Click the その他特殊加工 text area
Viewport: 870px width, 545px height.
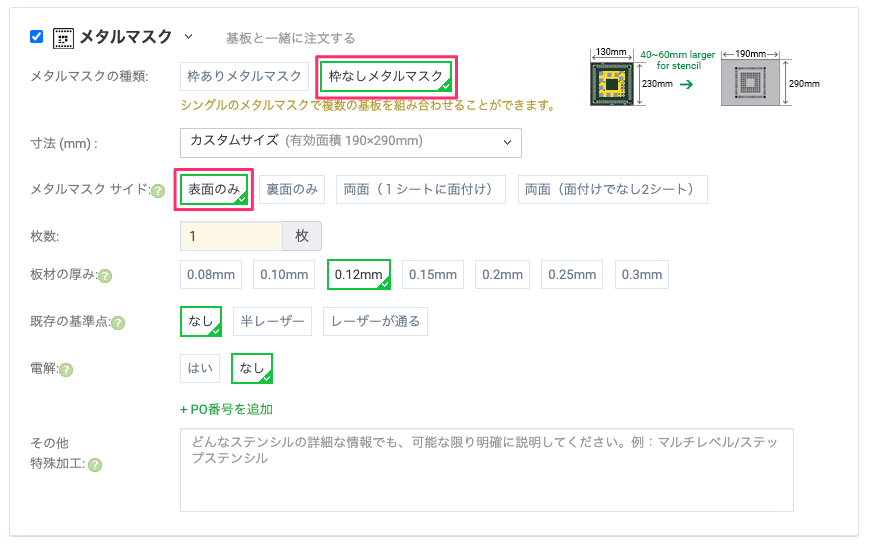coord(486,470)
